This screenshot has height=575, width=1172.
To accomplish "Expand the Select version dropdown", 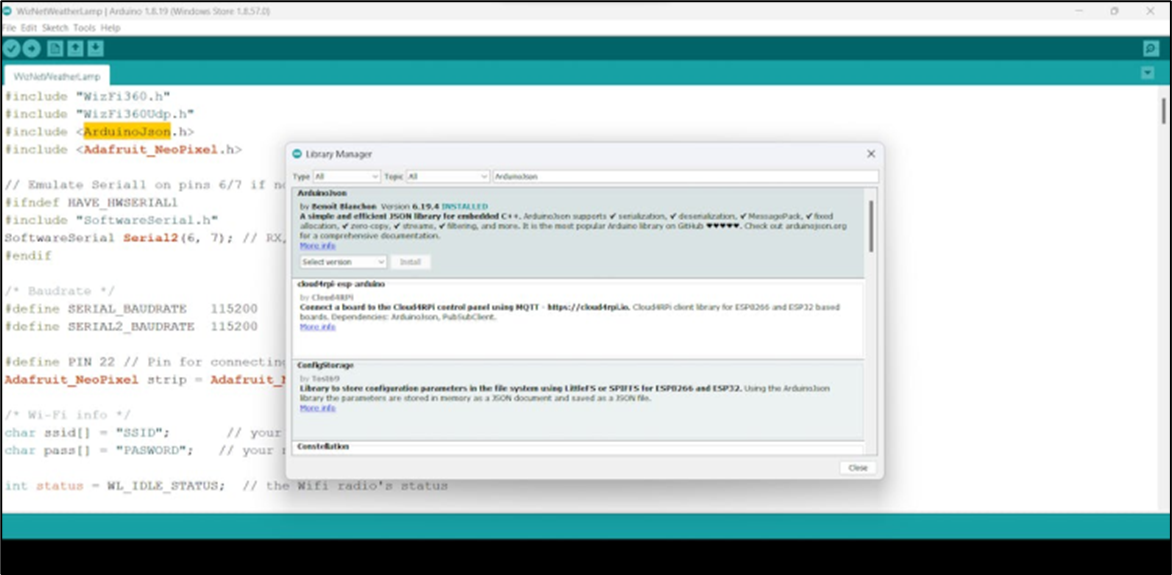I will pos(343,262).
